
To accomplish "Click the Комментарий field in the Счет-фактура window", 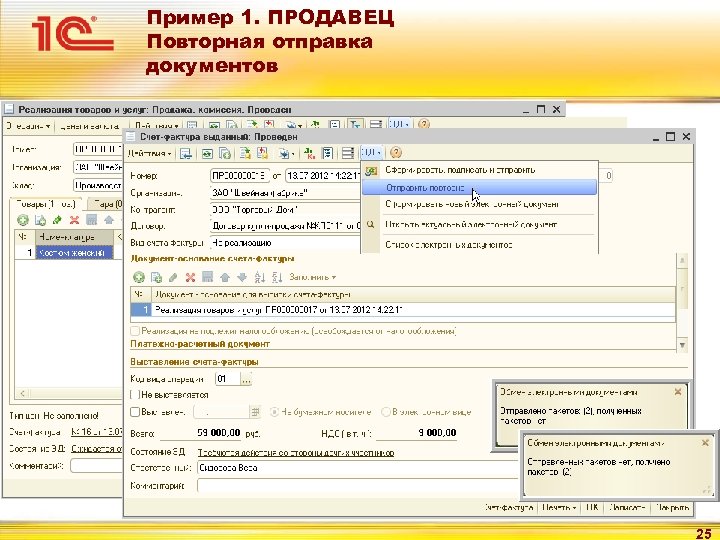I will point(358,485).
